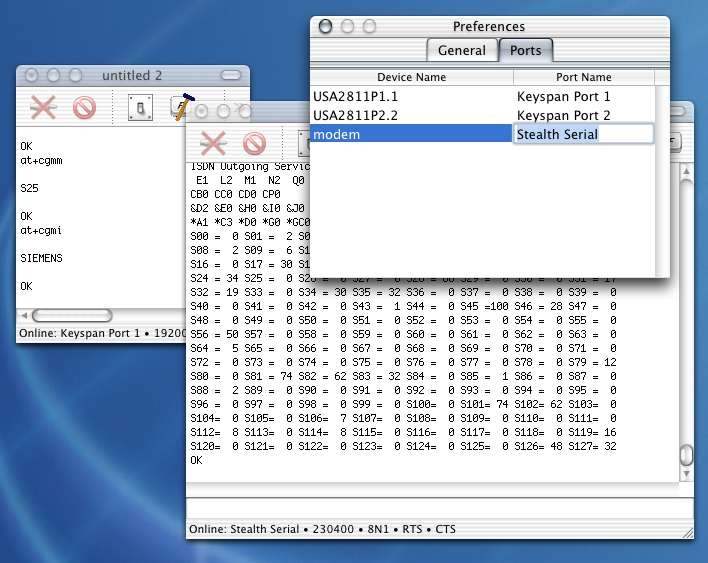Zoom the Preferences window

click(x=369, y=26)
